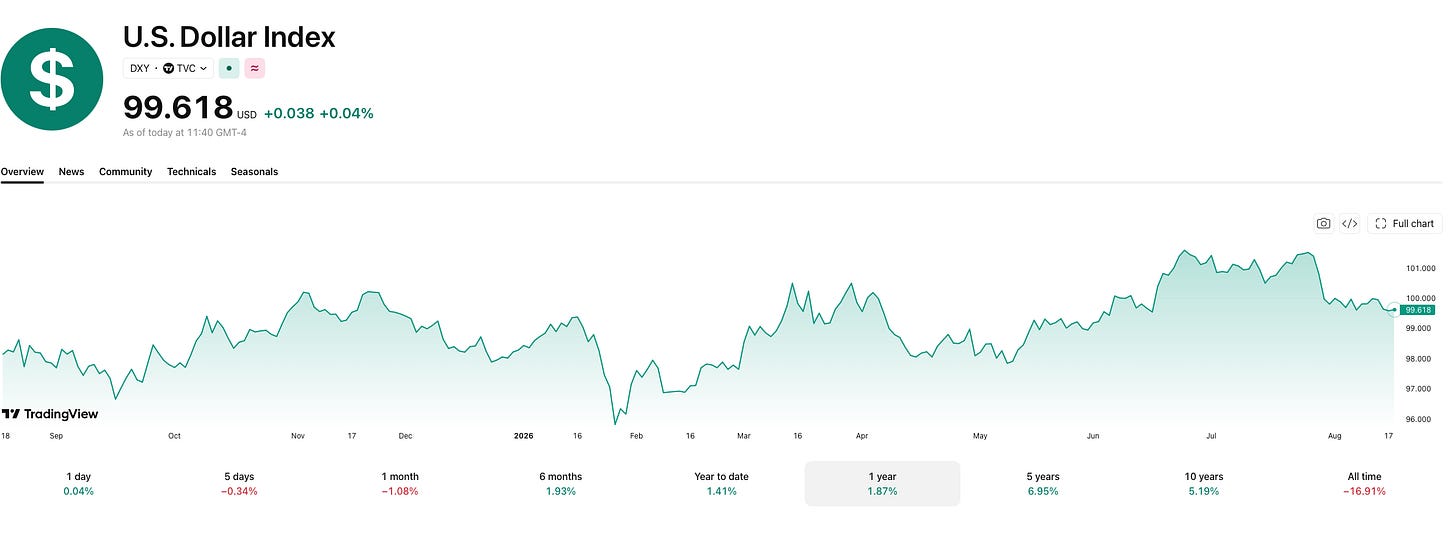Click the 99.618 price label on axis

pyautogui.click(x=1418, y=310)
